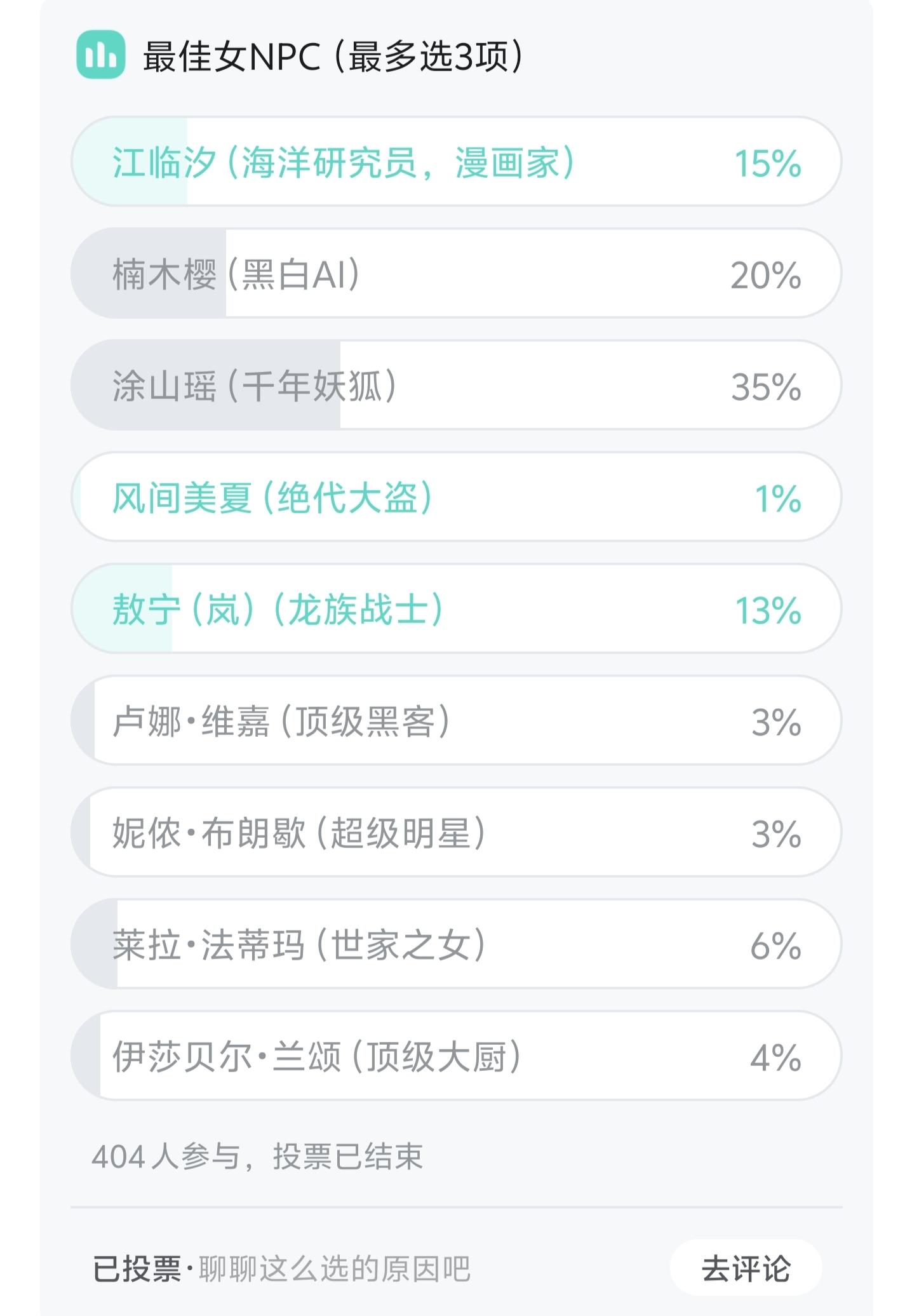
Task: Tap the 15% result for 江临汐
Action: [767, 163]
